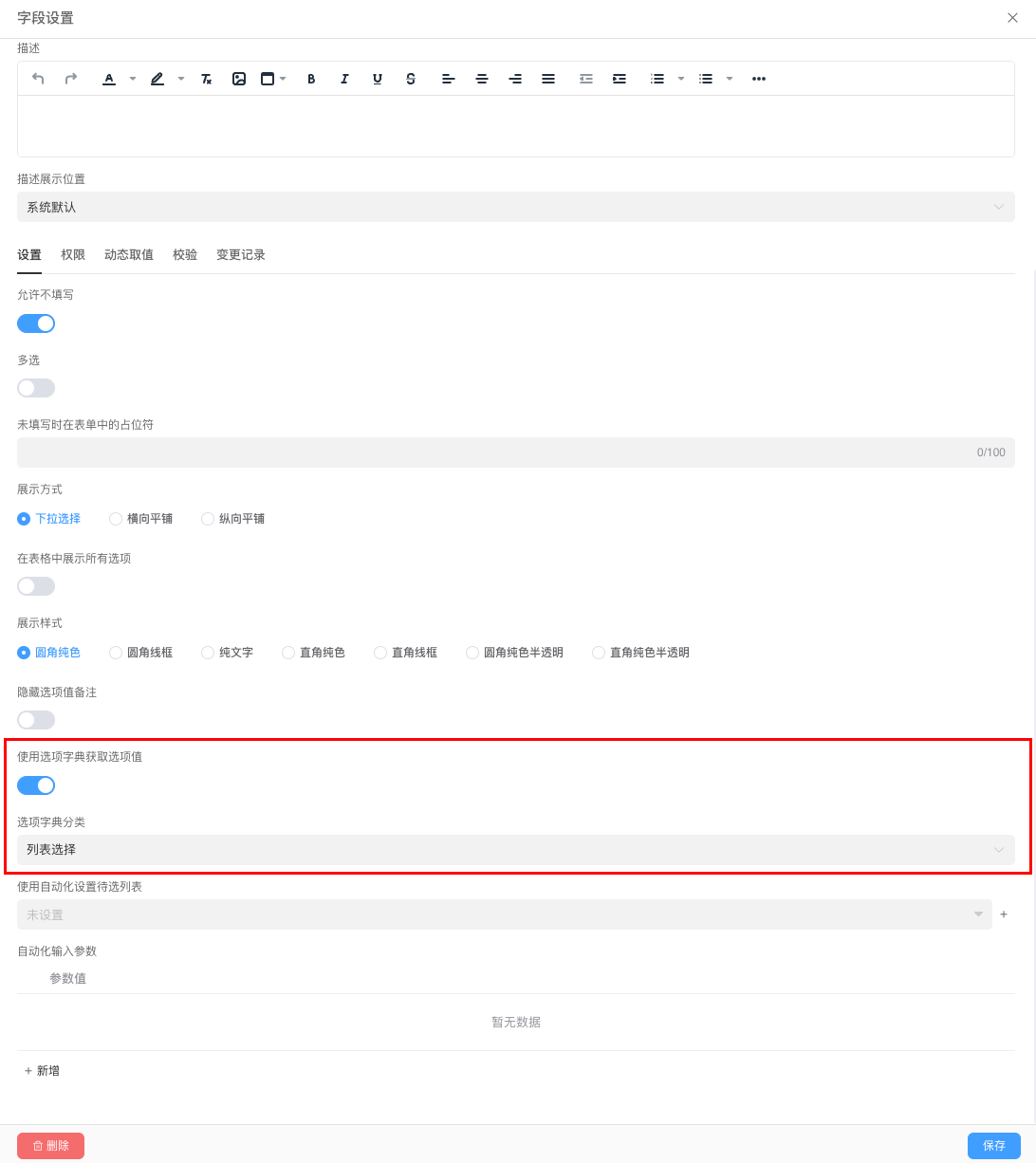Open the insert image icon
The height and width of the screenshot is (1163, 1036).
coord(238,79)
